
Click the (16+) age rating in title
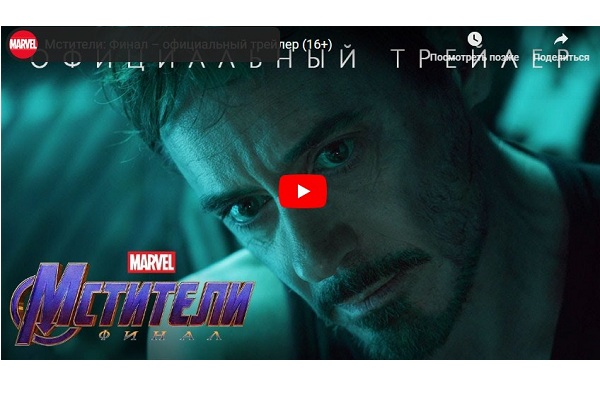tap(317, 45)
